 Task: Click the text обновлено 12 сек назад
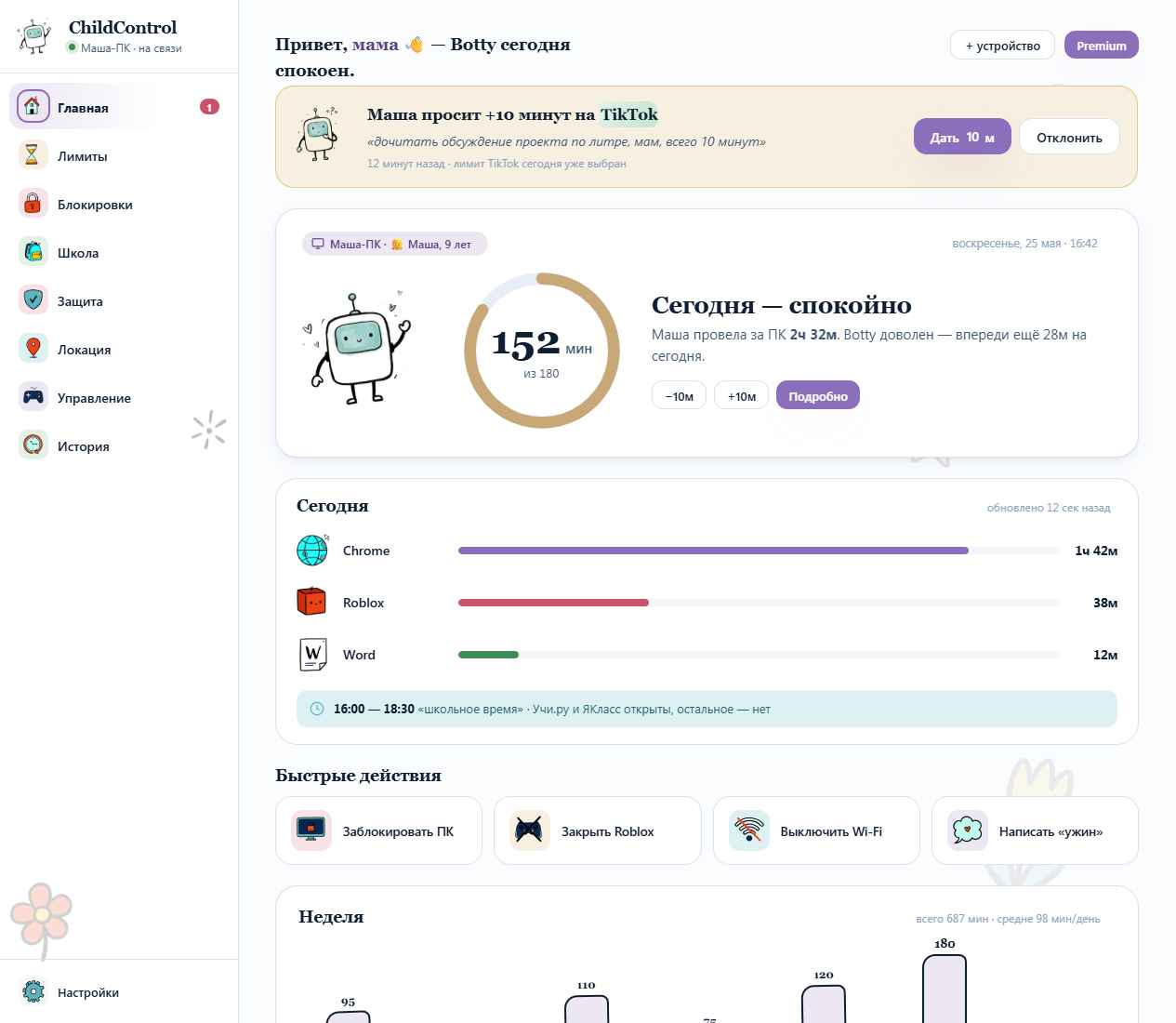pos(1049,508)
